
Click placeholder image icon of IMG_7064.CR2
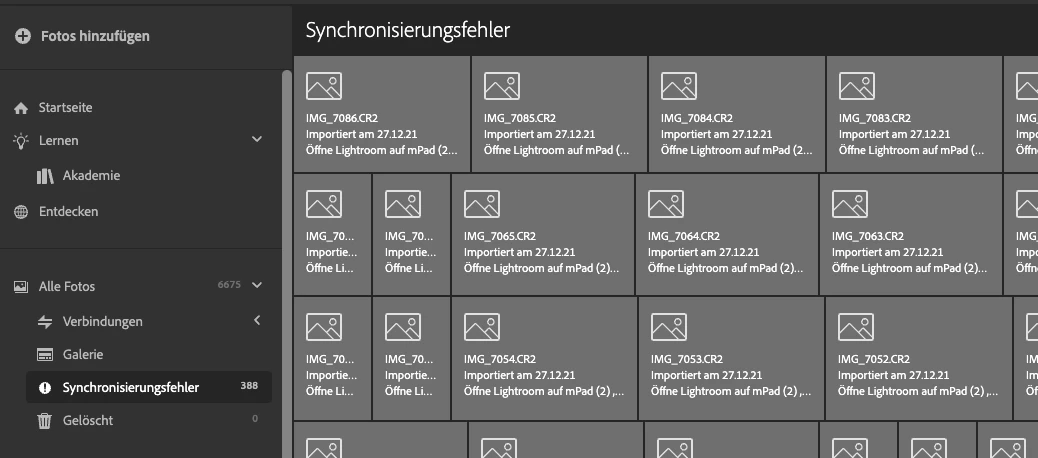(666, 204)
